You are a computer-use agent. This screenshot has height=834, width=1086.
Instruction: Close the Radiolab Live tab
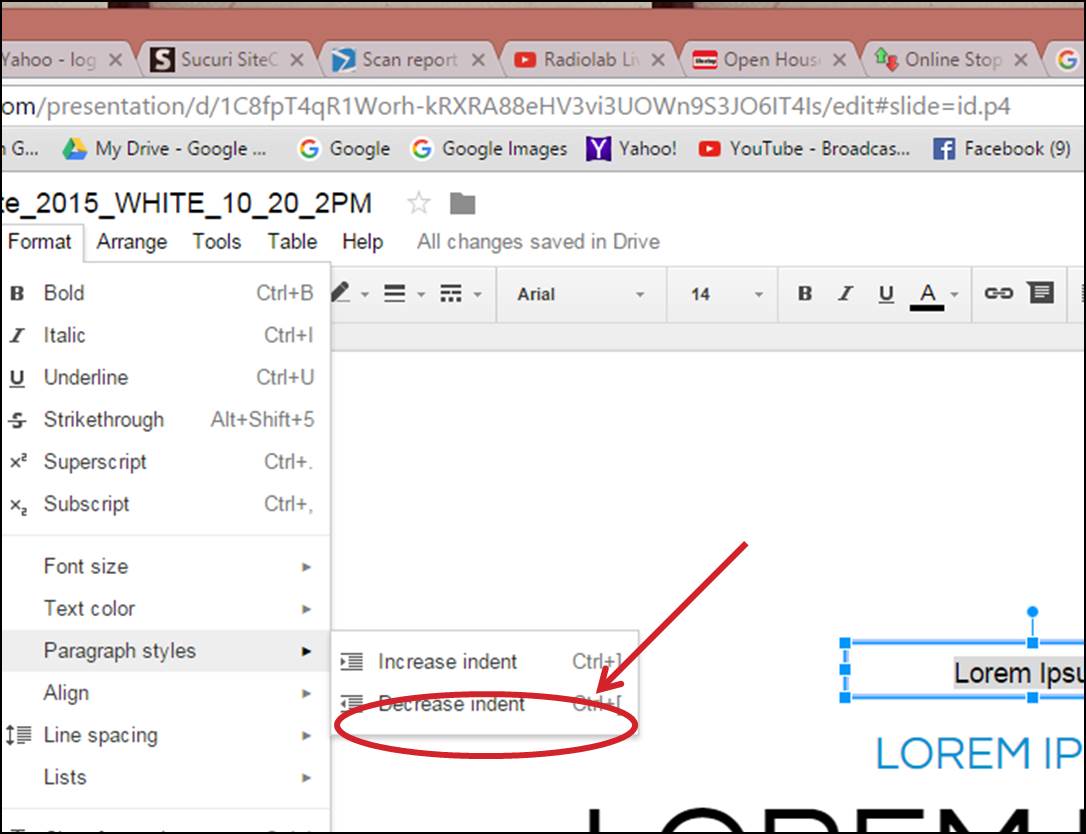coord(658,60)
